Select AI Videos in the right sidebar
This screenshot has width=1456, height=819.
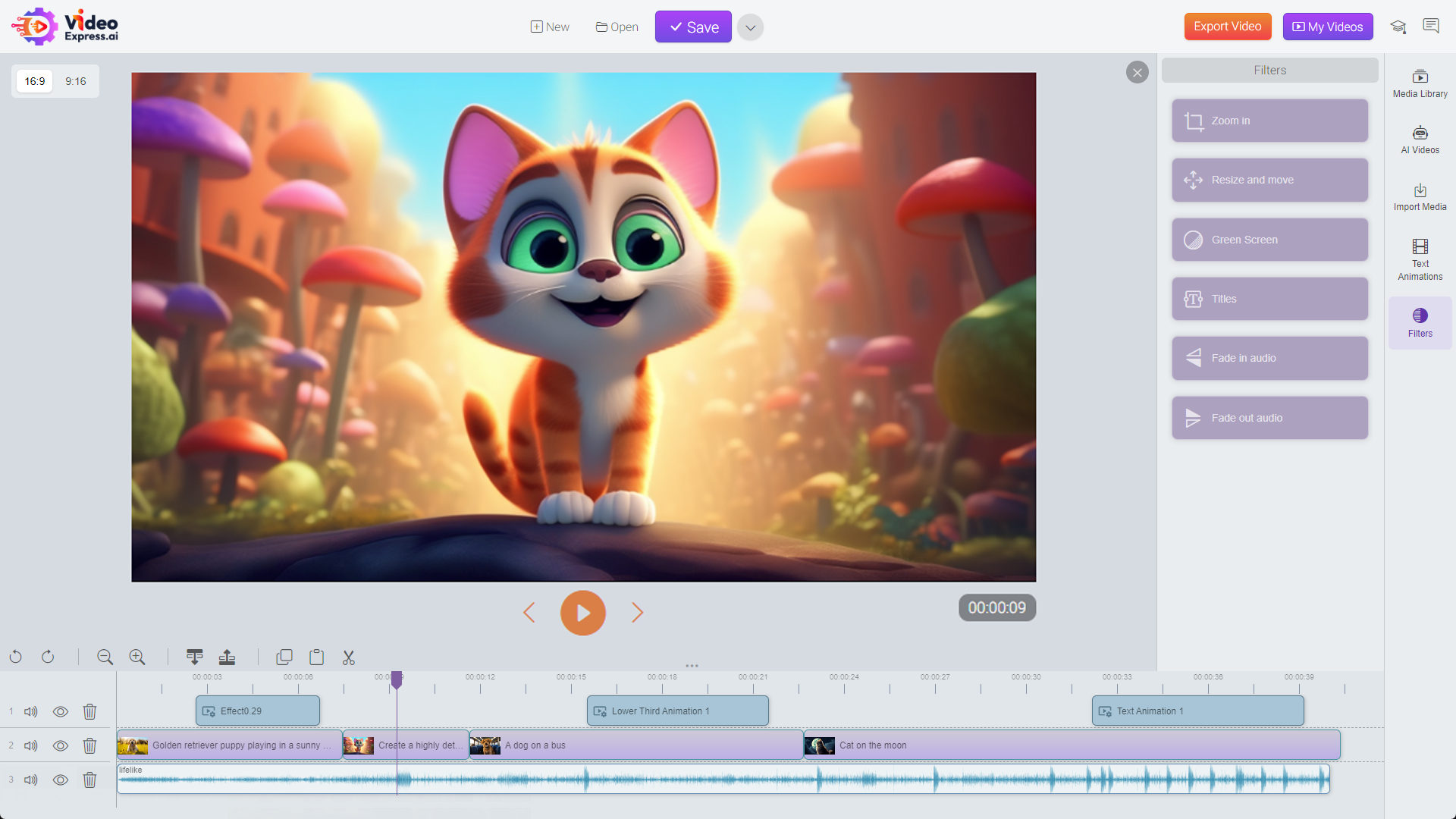(x=1420, y=139)
